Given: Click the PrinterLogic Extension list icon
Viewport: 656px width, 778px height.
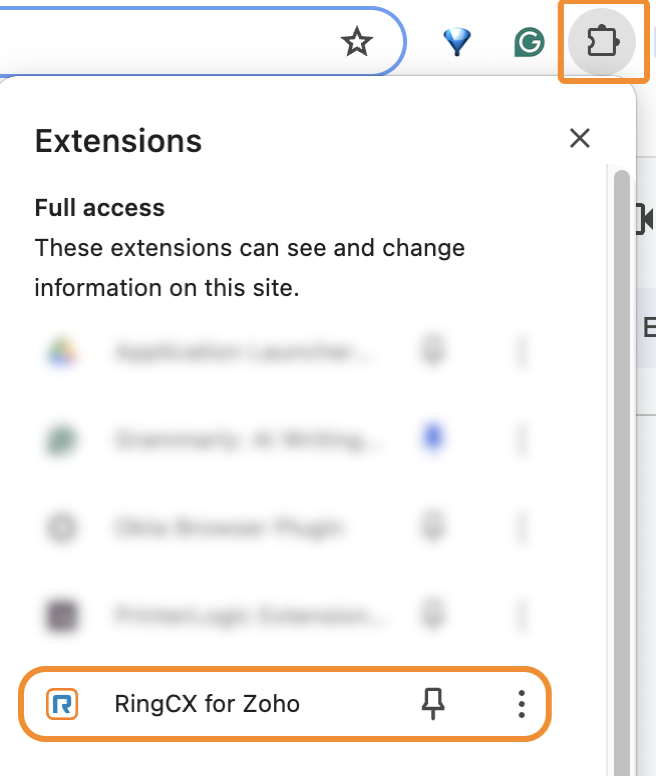Looking at the screenshot, I should (x=62, y=612).
